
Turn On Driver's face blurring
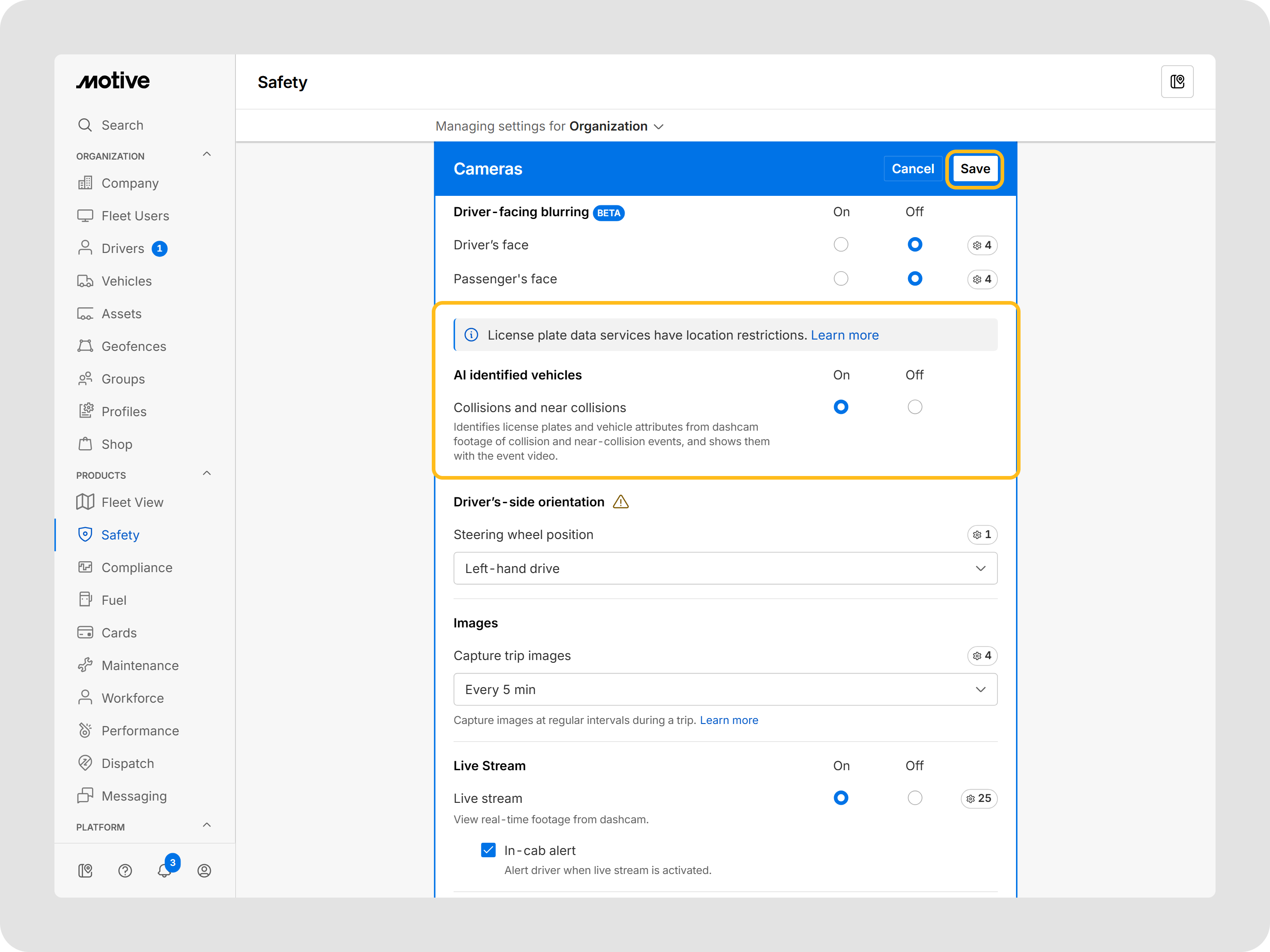[840, 244]
